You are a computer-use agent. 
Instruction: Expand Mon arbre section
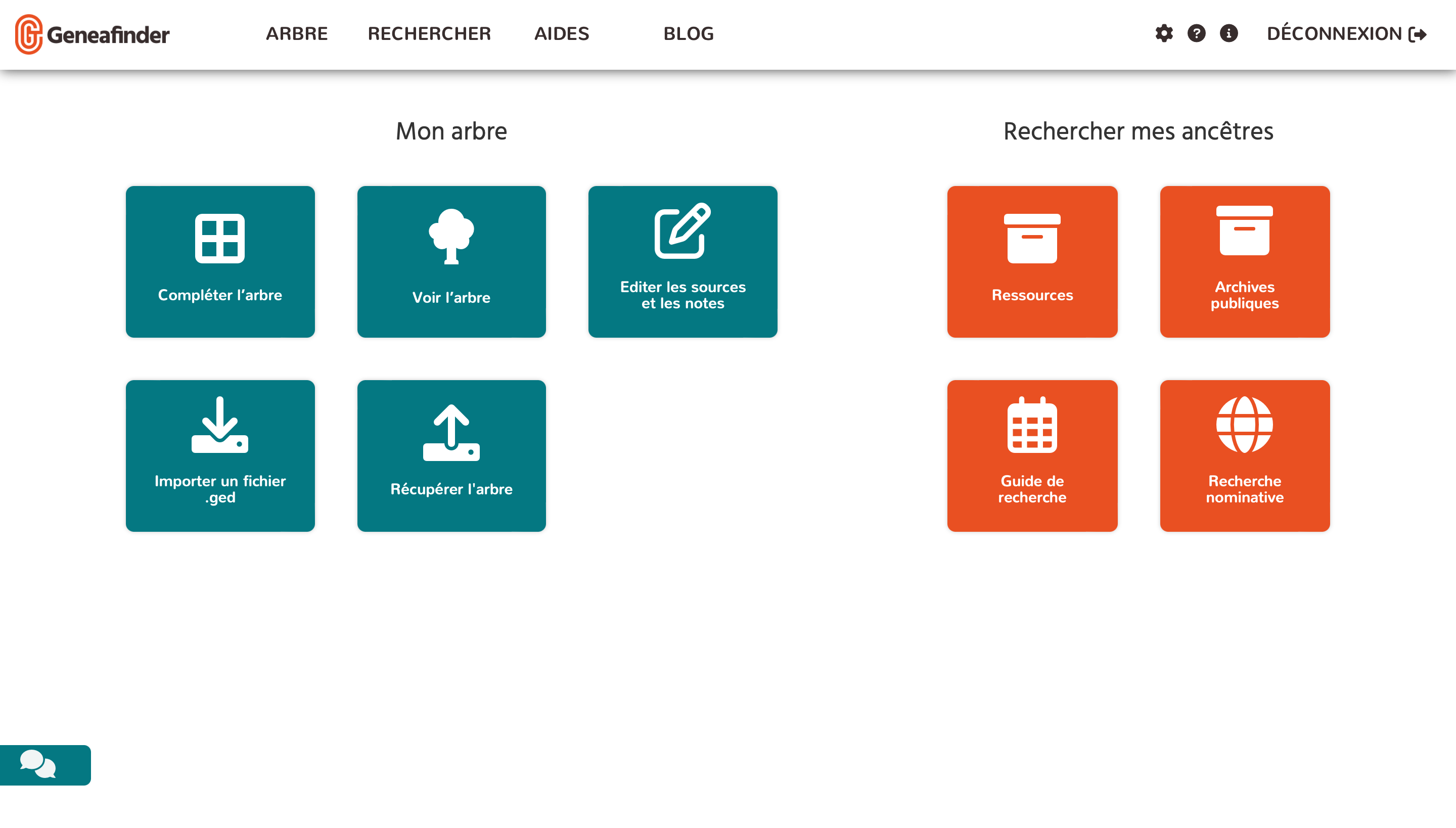tap(451, 131)
